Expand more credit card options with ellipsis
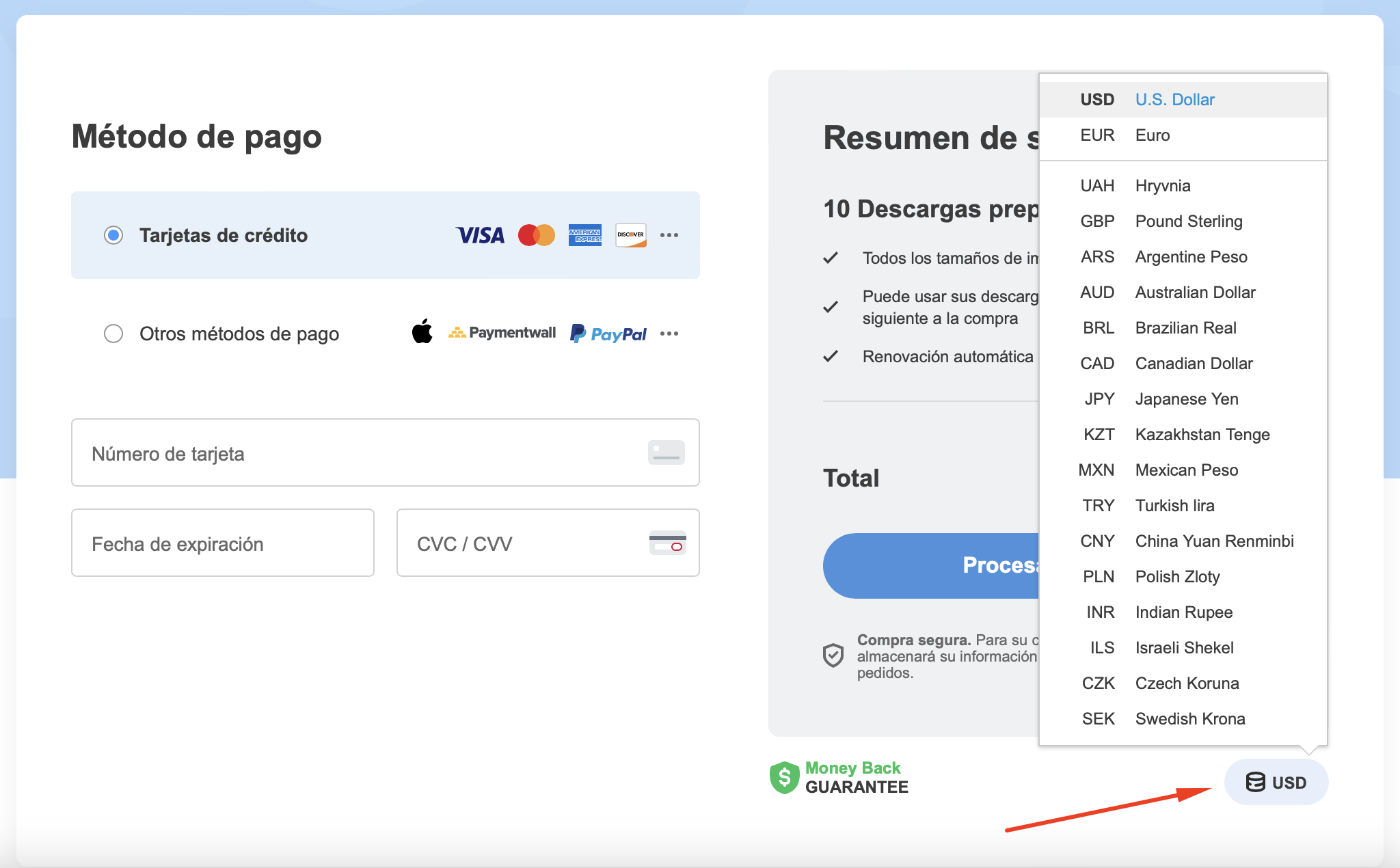1400x868 pixels. click(670, 235)
